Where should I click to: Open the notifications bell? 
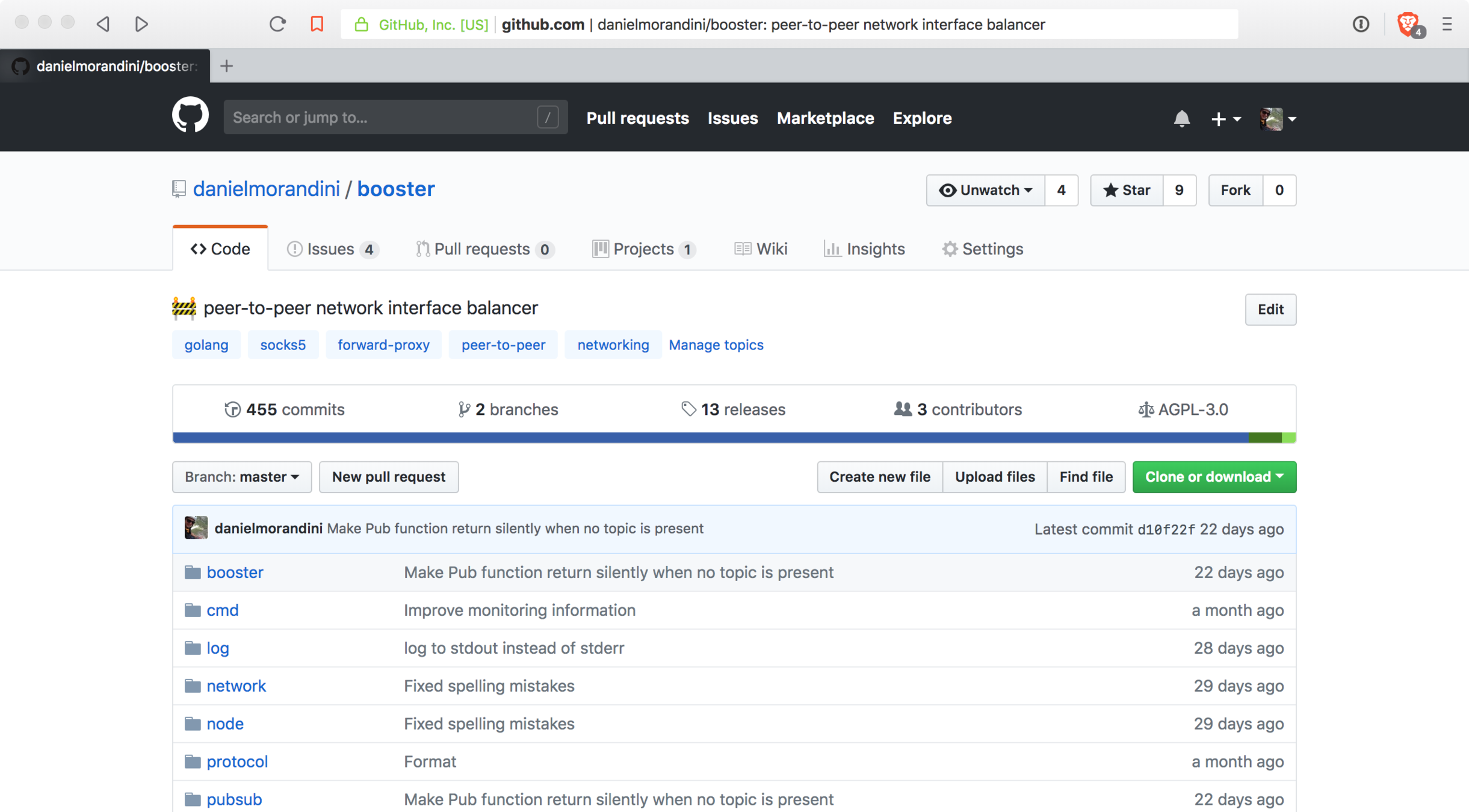1181,118
